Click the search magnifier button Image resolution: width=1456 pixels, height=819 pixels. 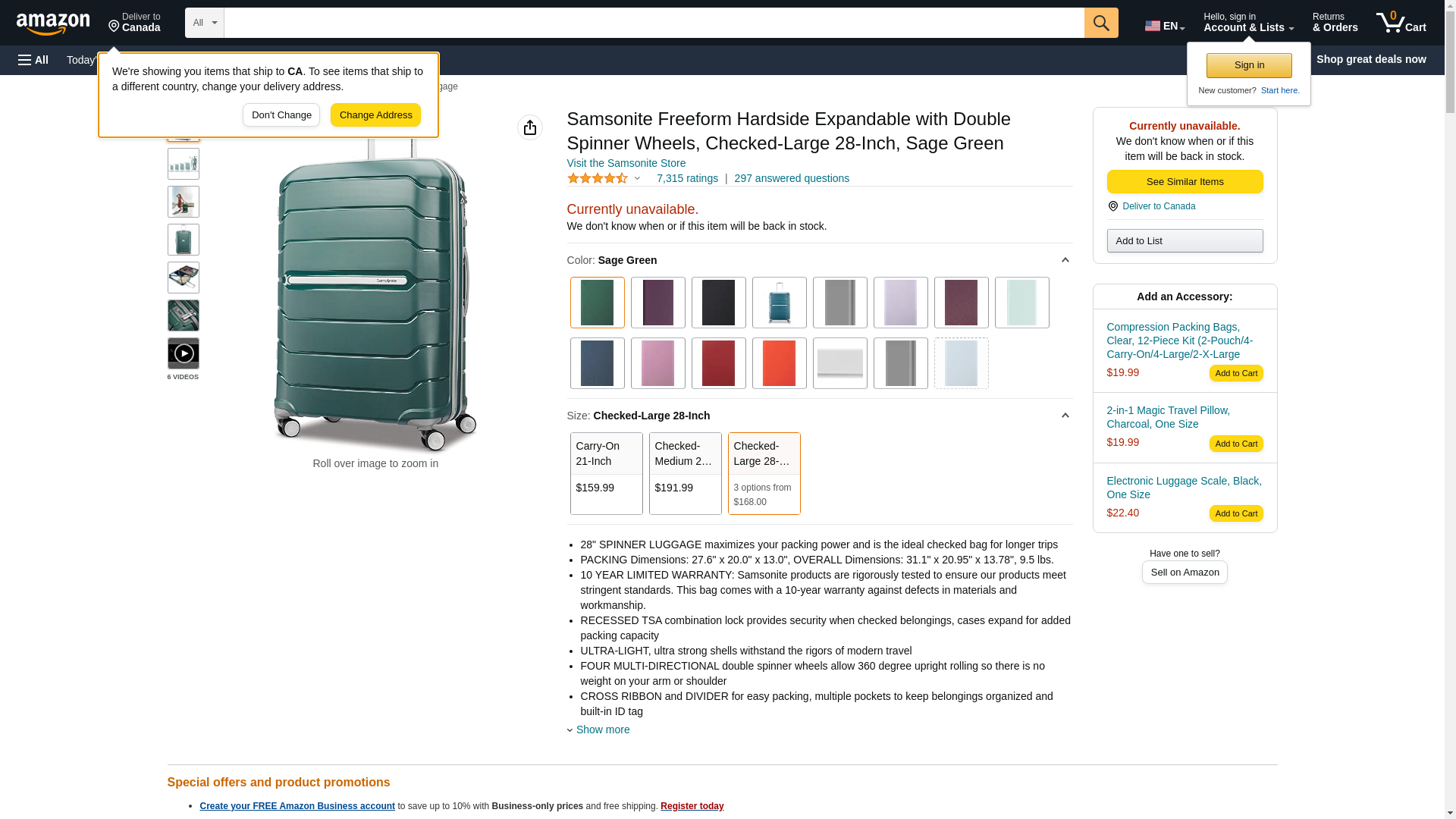(x=1101, y=23)
